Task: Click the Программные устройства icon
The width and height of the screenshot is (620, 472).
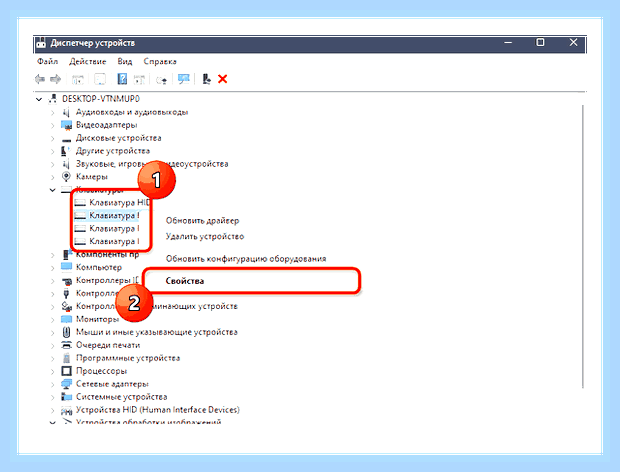Action: (x=66, y=358)
